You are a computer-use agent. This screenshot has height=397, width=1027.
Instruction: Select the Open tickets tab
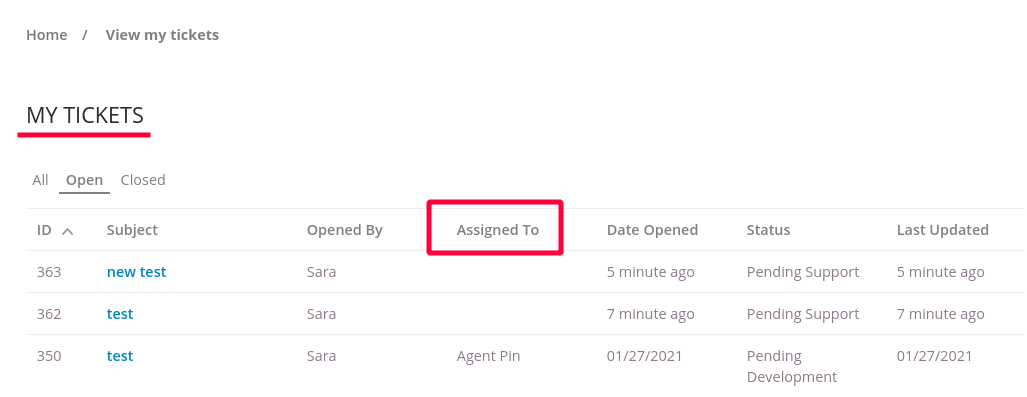pos(84,180)
